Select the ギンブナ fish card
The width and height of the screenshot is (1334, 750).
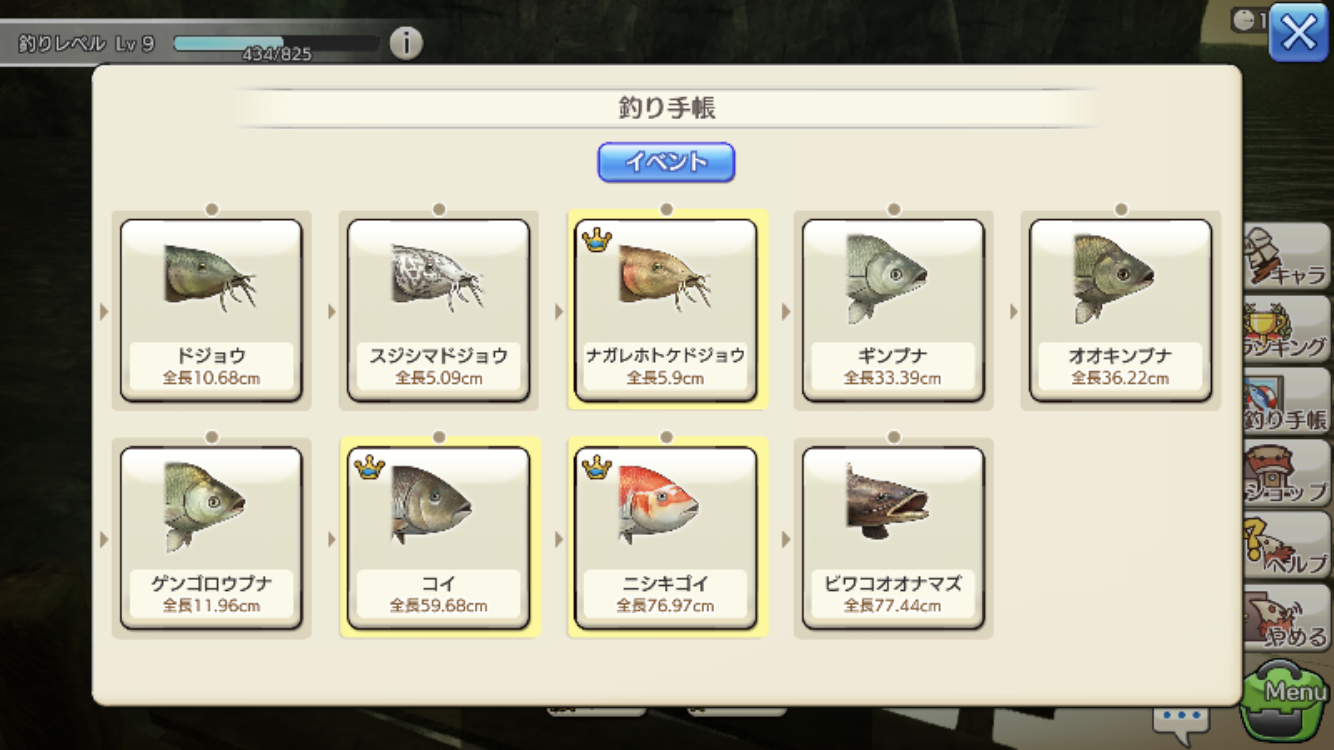[893, 311]
